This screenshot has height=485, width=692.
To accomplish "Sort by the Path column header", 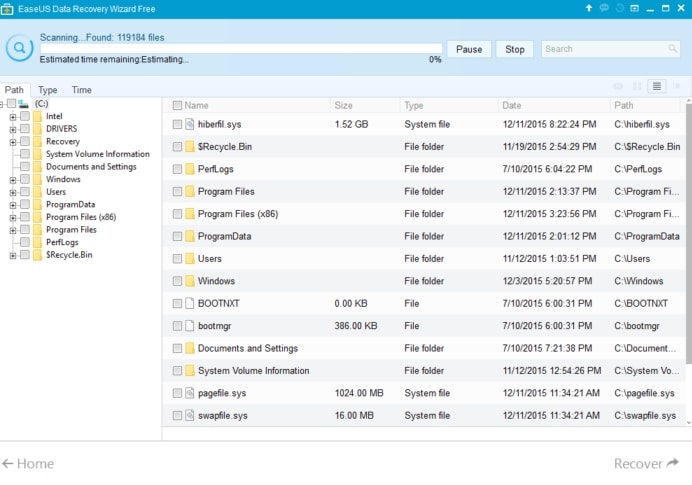I will pos(624,105).
